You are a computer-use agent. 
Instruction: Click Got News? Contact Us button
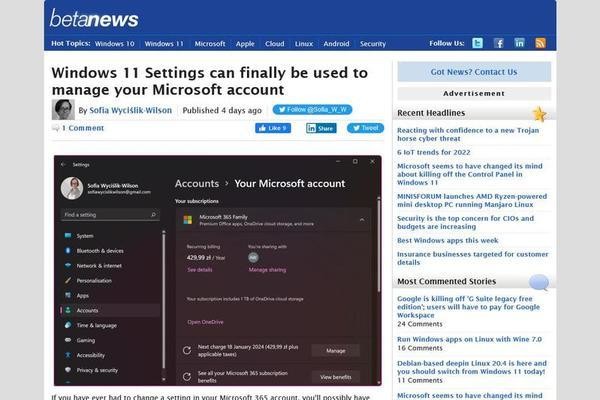click(474, 72)
